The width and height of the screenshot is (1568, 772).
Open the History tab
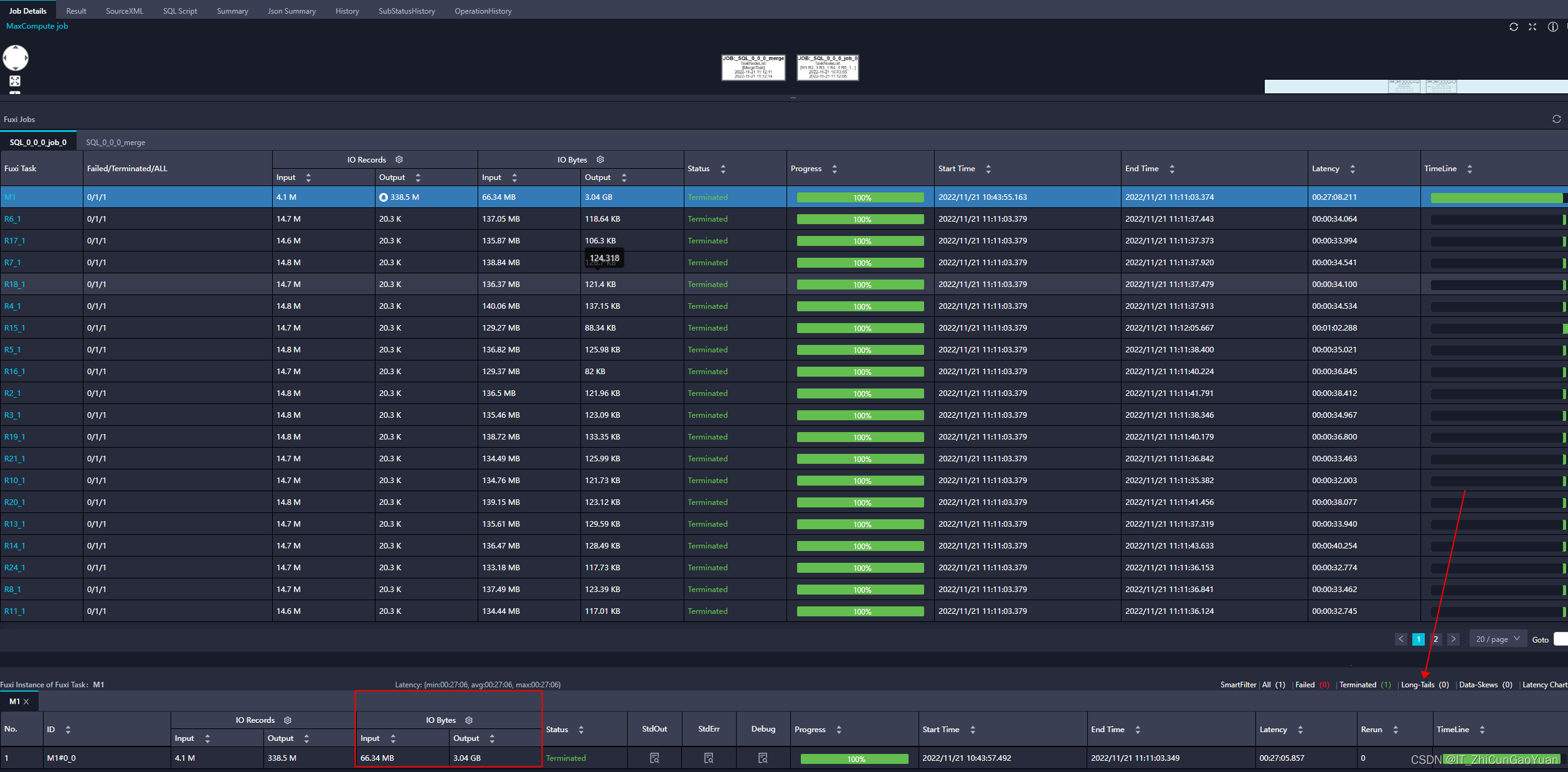(347, 11)
